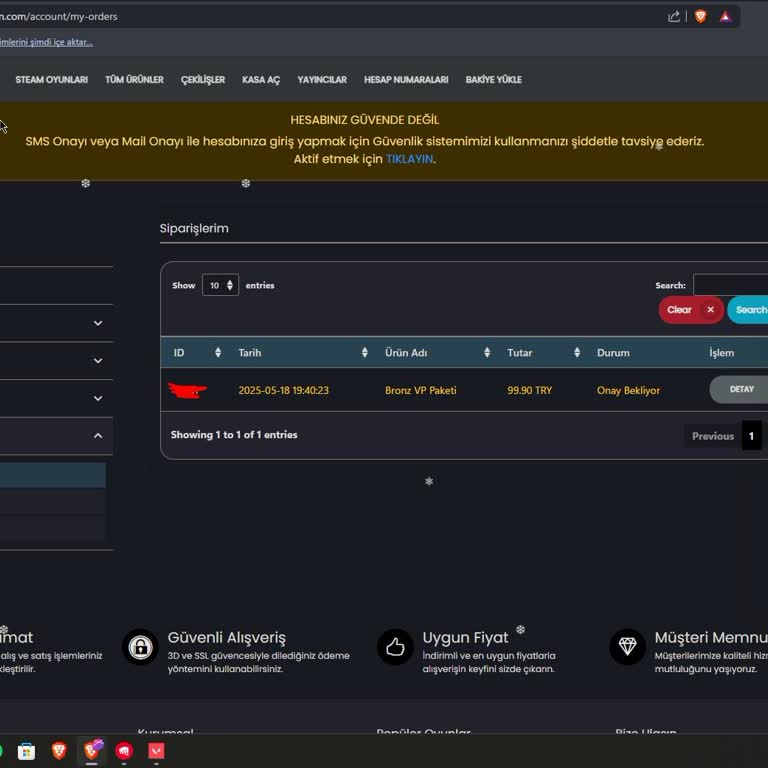Launch Valorant from the taskbar

(156, 750)
